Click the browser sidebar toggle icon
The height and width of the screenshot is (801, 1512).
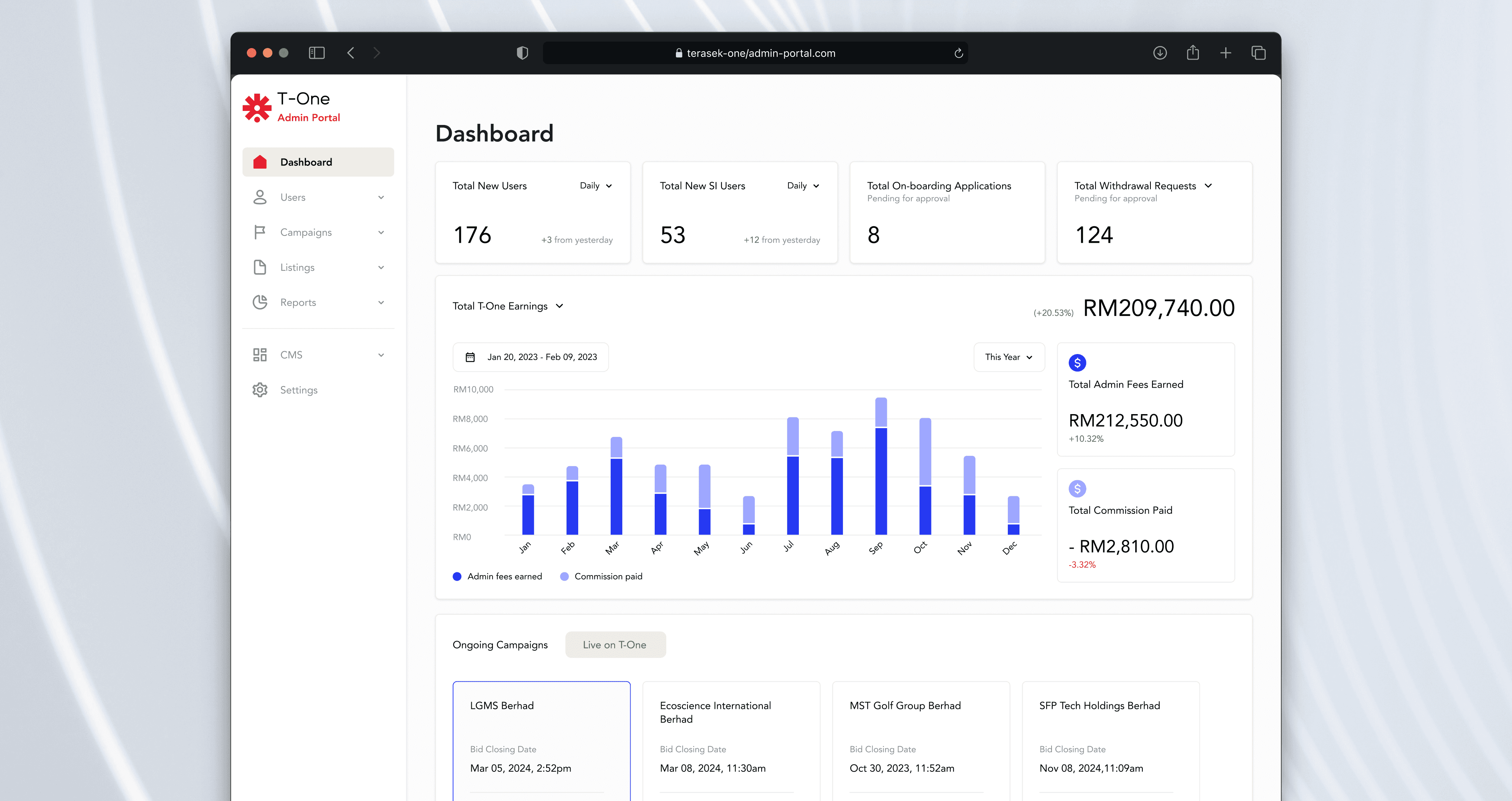tap(316, 53)
